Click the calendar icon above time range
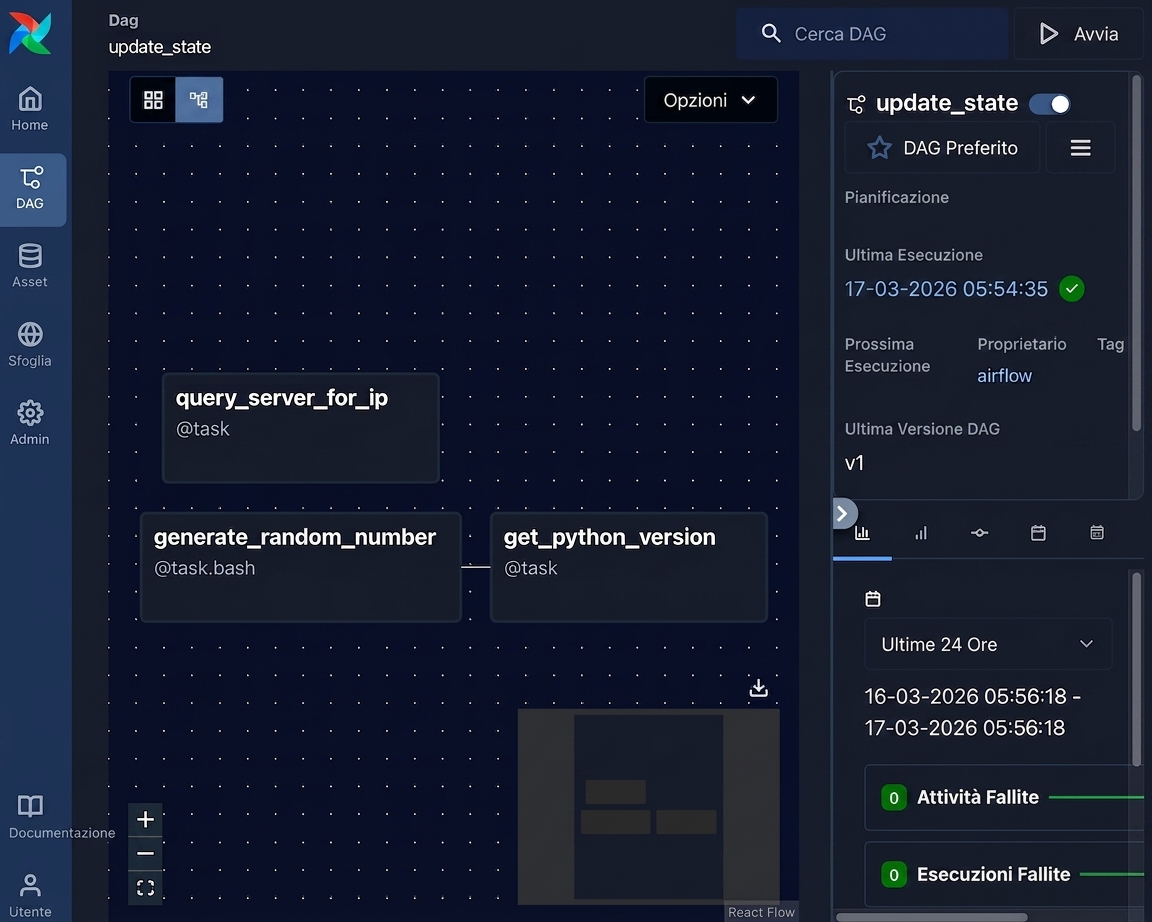This screenshot has height=922, width=1152. coord(873,599)
